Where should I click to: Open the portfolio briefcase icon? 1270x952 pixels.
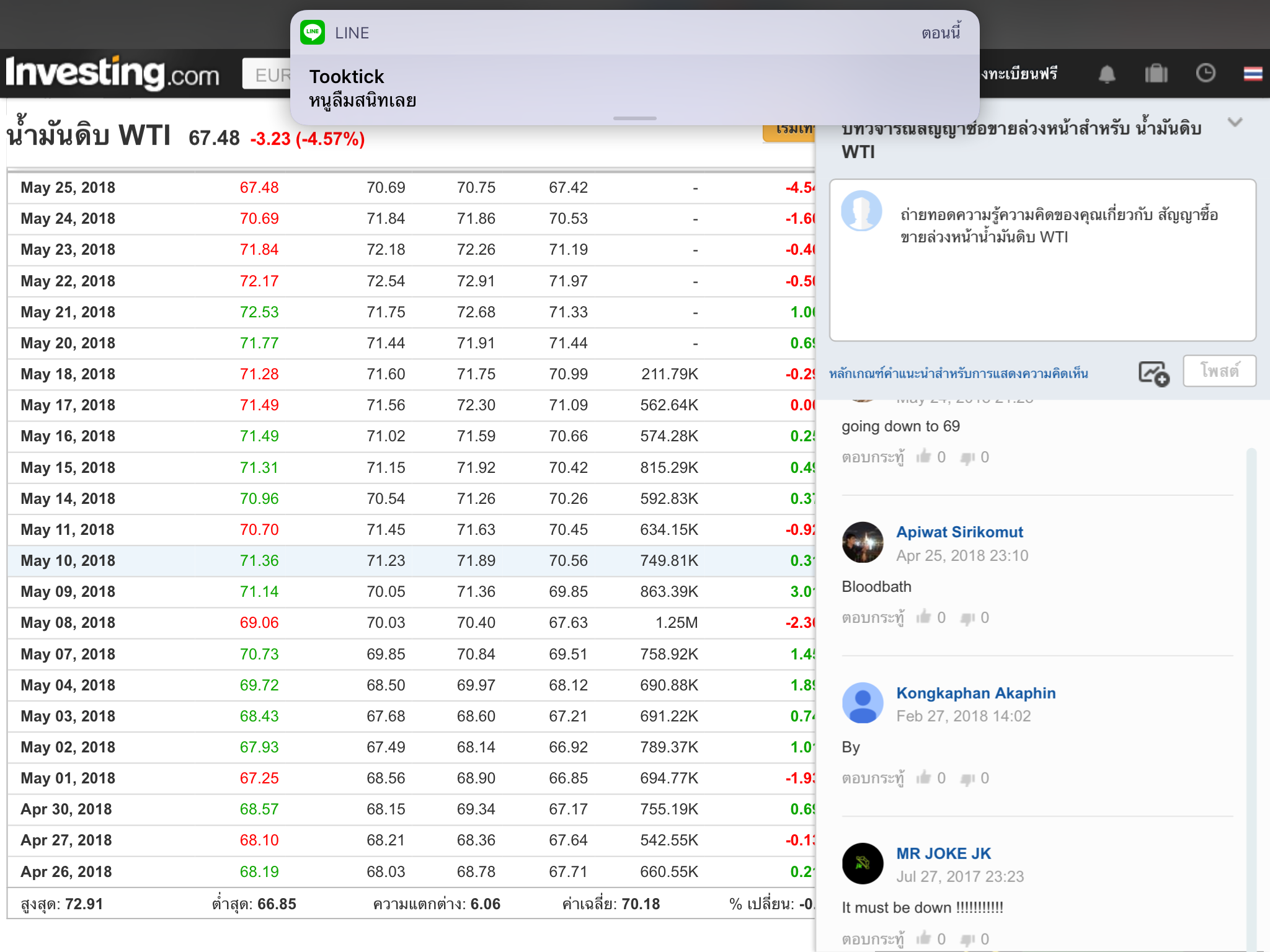(x=1156, y=74)
